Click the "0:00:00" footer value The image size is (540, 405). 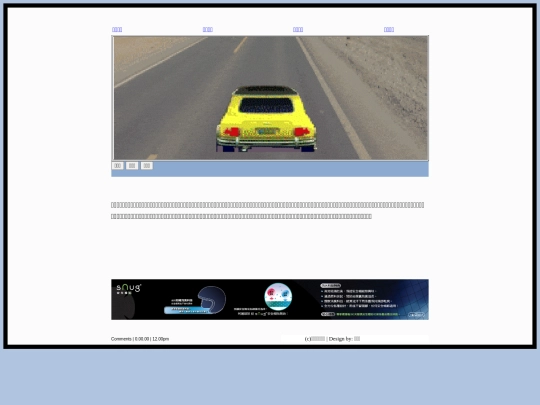[x=142, y=339]
